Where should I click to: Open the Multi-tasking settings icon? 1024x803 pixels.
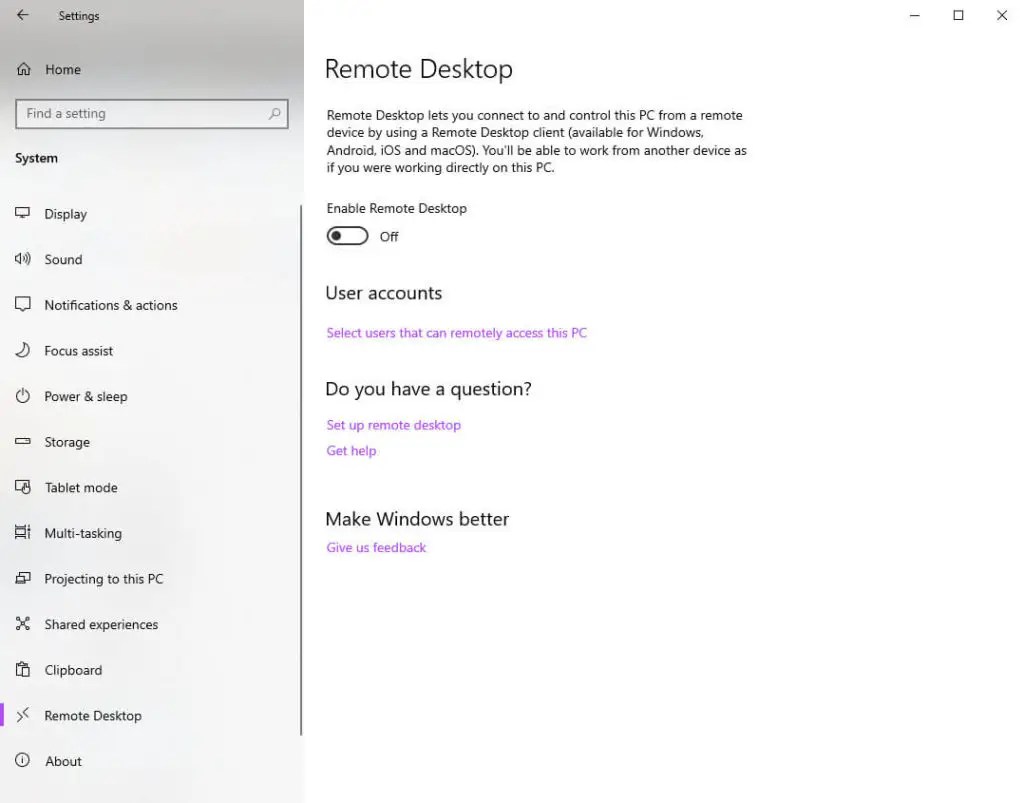[22, 533]
